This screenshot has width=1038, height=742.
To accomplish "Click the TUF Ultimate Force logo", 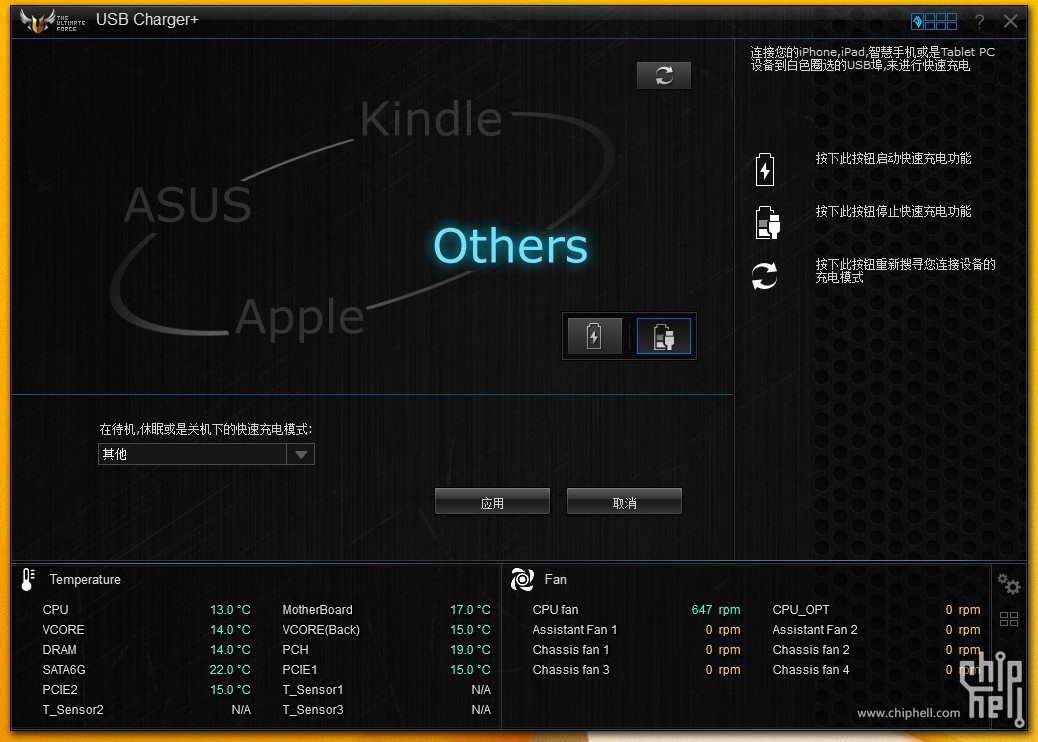I will [x=52, y=21].
